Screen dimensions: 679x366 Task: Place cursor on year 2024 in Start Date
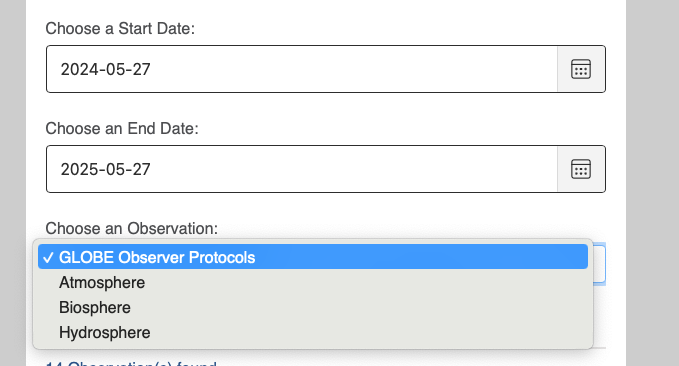click(x=76, y=69)
